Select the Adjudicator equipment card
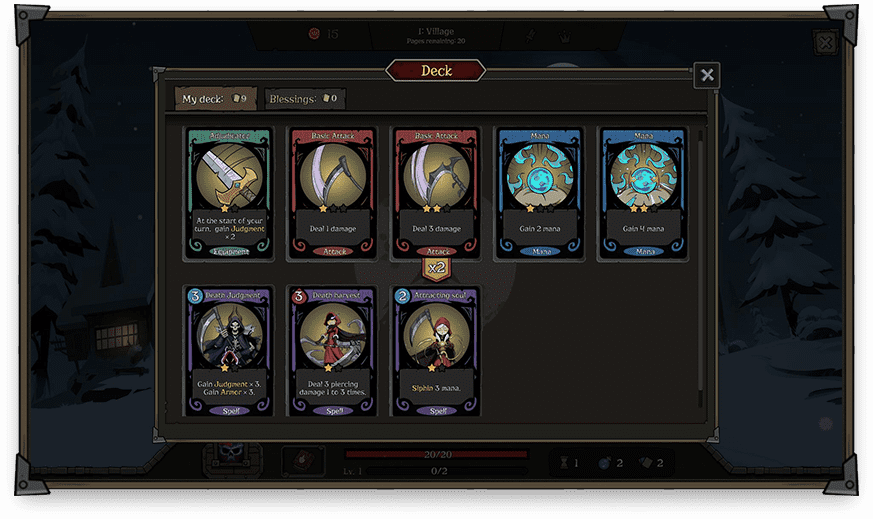The image size is (873, 519). pos(229,193)
